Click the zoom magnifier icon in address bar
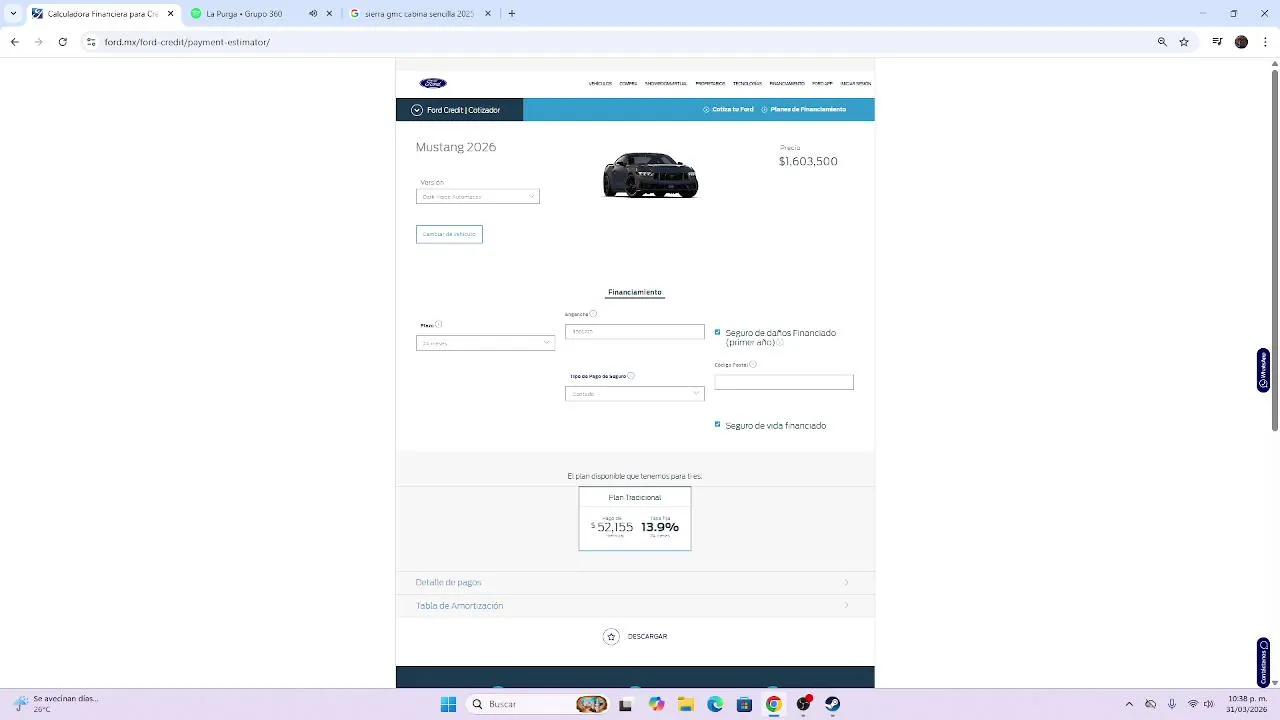Image resolution: width=1280 pixels, height=720 pixels. 1162,42
